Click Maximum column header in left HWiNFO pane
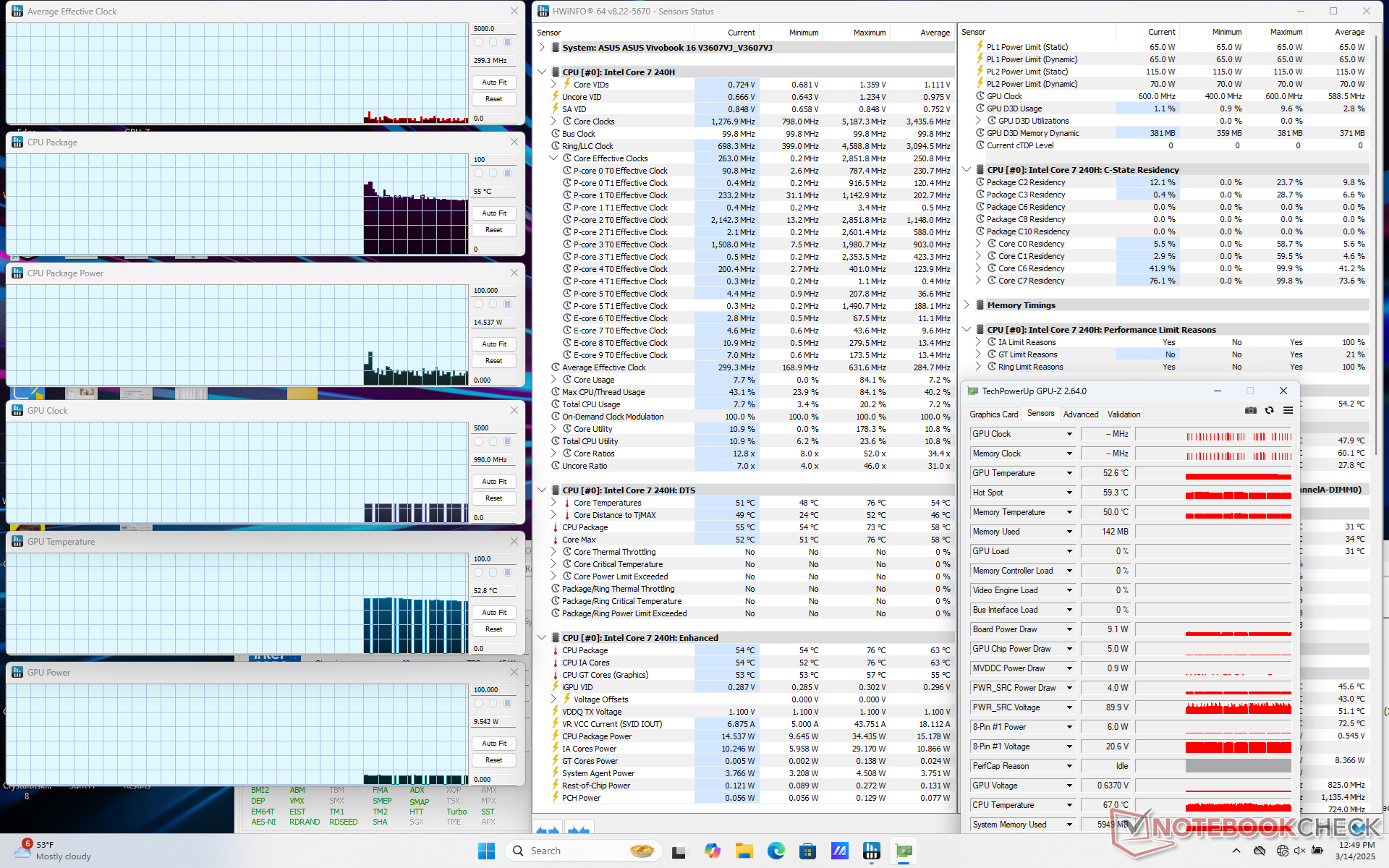The width and height of the screenshot is (1389, 868). click(869, 33)
